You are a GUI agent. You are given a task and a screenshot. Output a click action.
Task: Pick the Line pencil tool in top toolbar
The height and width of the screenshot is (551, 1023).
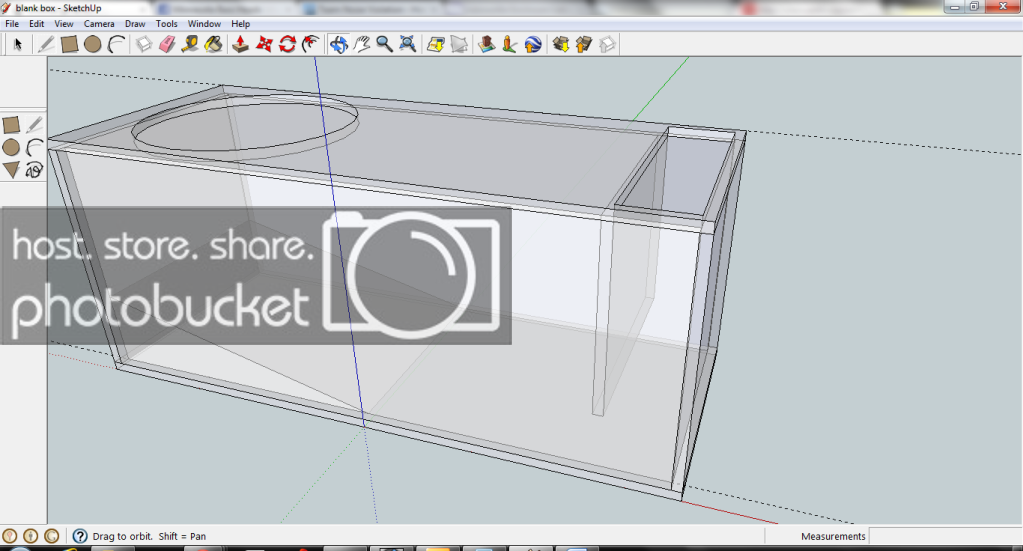coord(46,44)
